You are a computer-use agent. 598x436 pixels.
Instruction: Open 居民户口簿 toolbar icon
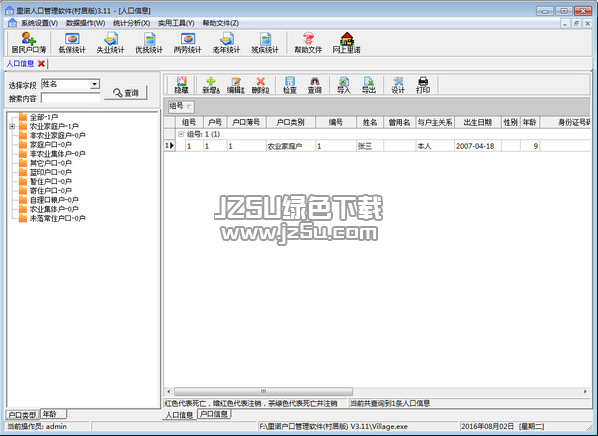tap(29, 43)
